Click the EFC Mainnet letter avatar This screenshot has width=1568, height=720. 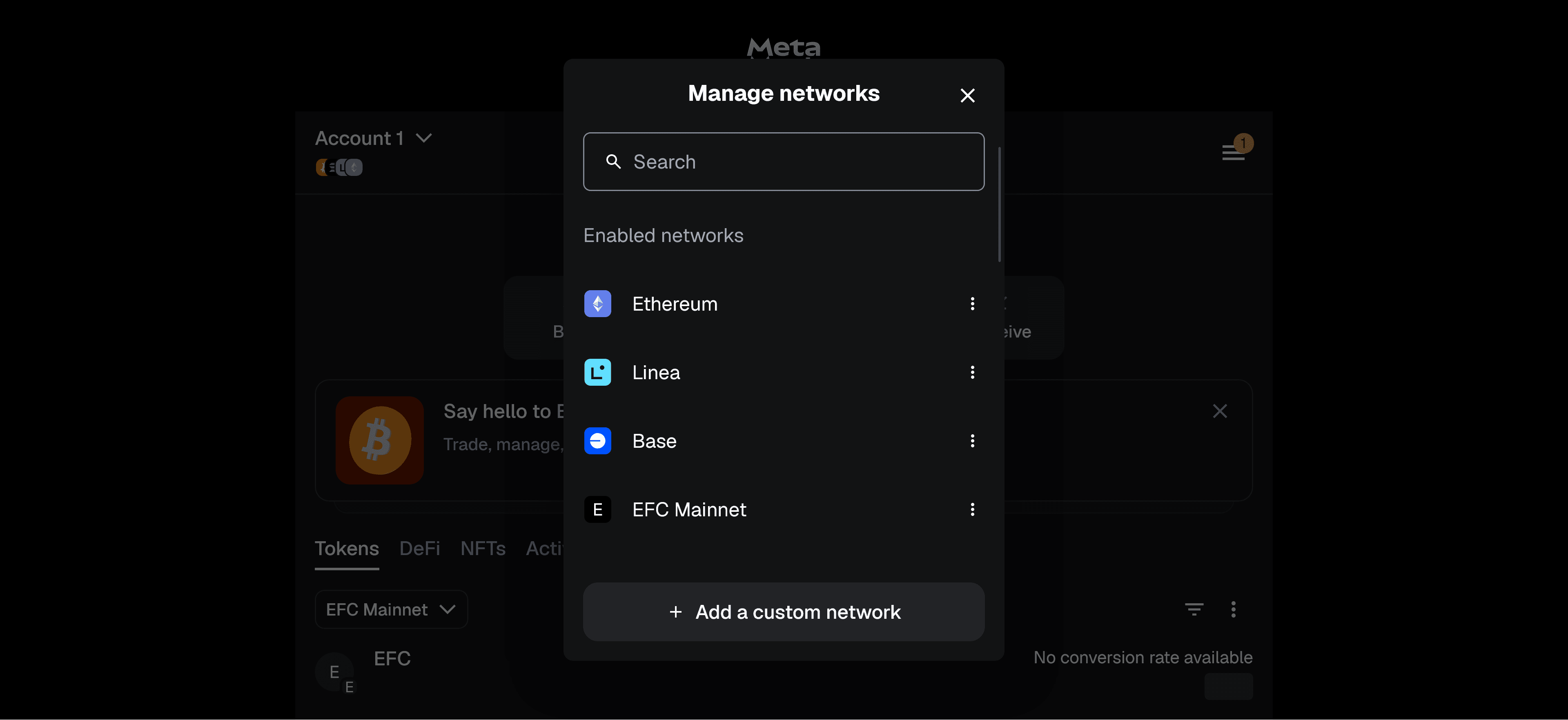pos(597,509)
